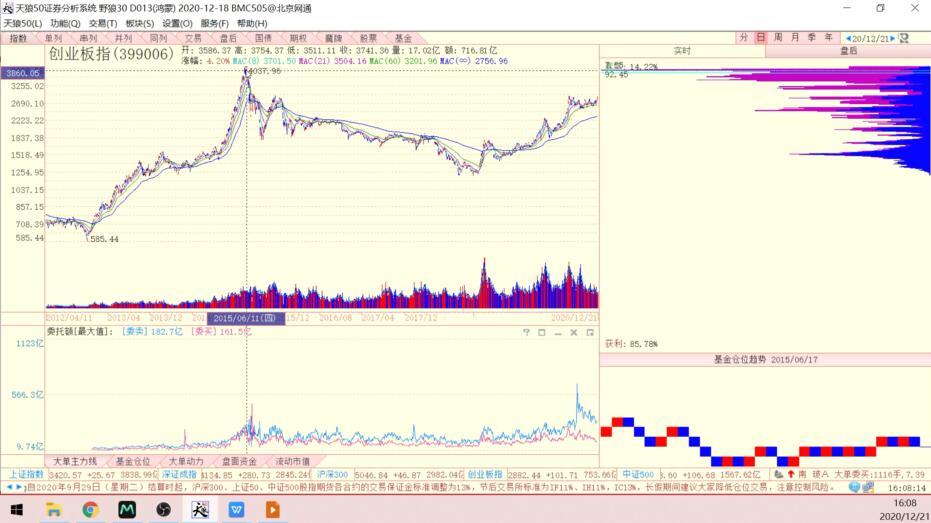This screenshot has width=931, height=523.
Task: Click the 3860.05 price axis label
Action: pos(23,73)
